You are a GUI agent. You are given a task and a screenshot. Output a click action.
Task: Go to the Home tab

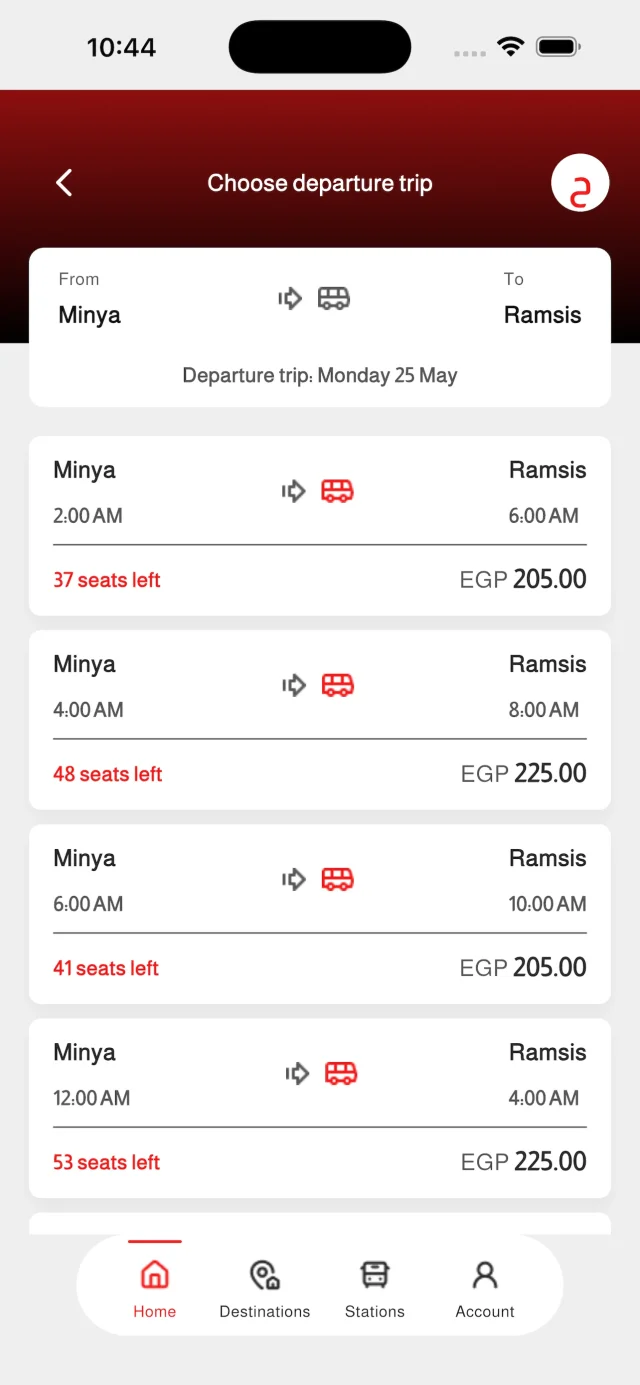pos(155,1286)
